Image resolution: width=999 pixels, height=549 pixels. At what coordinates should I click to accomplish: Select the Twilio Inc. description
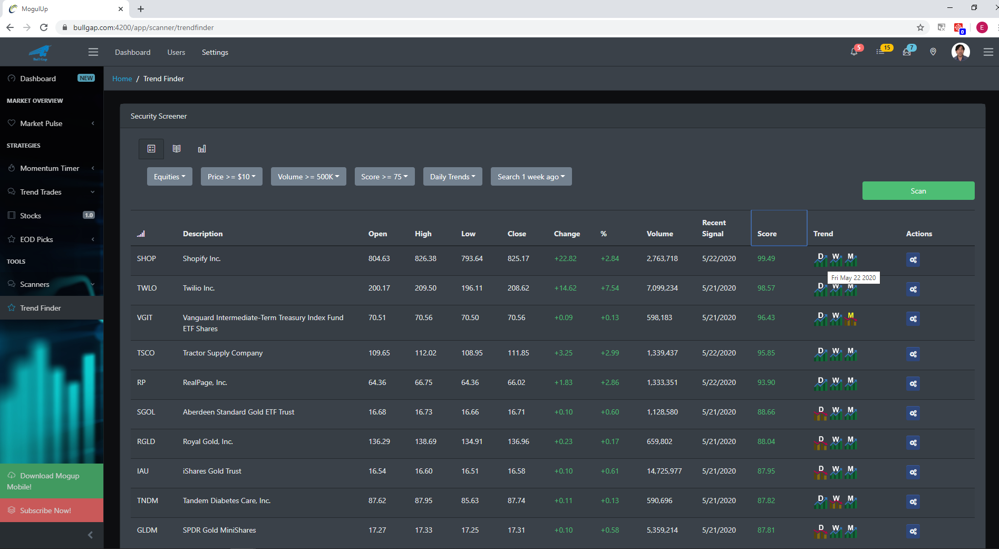tap(198, 288)
